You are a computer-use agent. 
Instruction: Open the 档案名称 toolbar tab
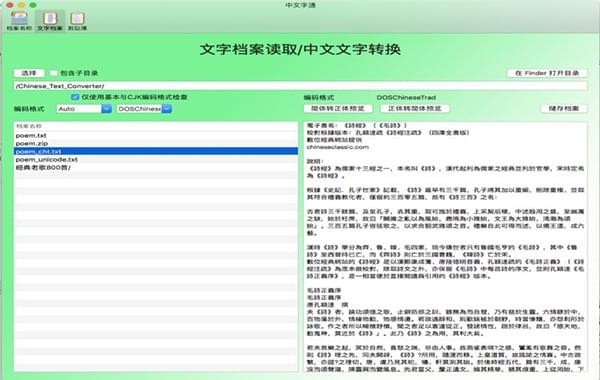point(19,21)
